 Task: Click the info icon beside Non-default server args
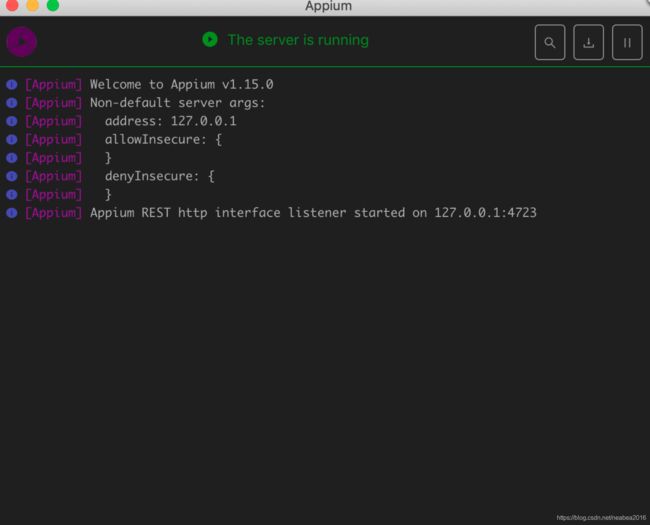[12, 103]
